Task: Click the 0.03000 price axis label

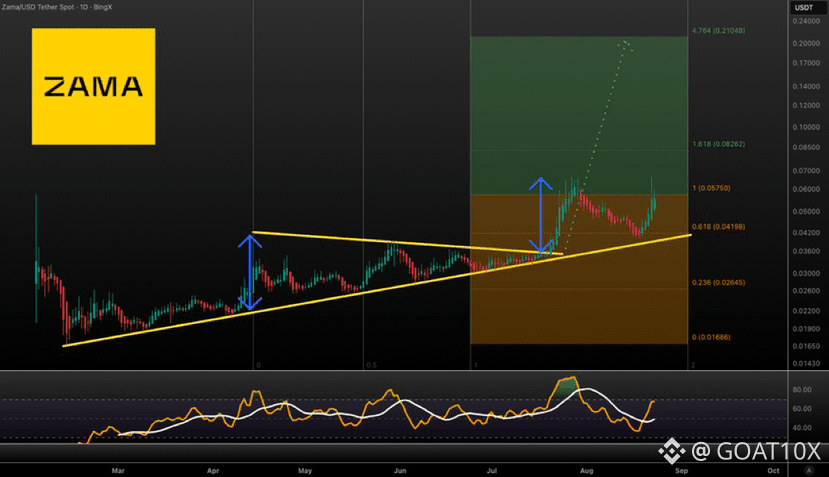Action: pyautogui.click(x=806, y=273)
